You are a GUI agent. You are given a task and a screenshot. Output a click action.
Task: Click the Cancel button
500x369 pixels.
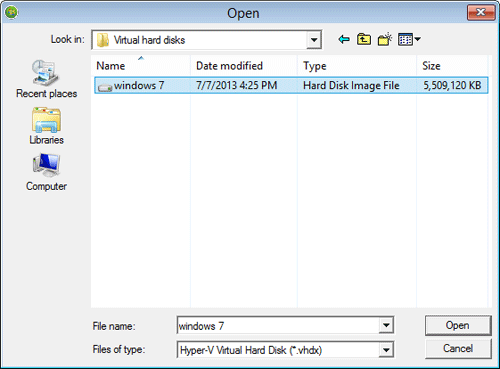(x=458, y=349)
